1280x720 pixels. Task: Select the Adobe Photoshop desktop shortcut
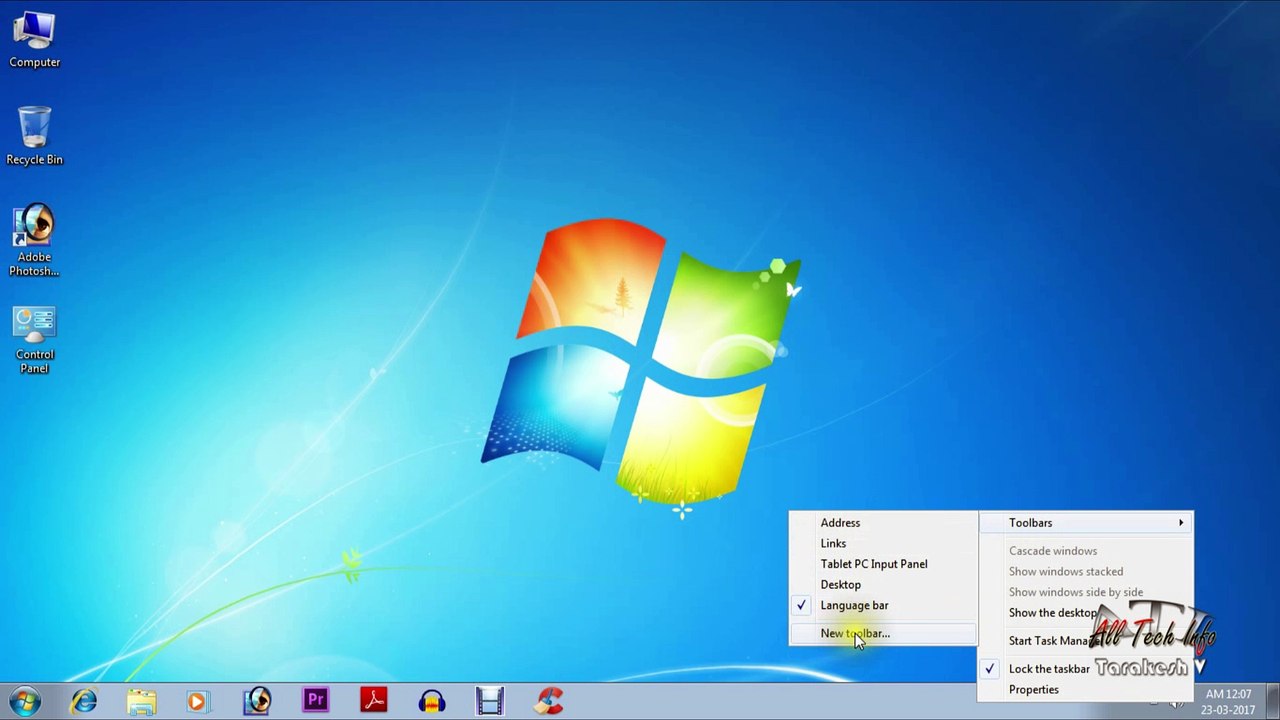point(35,241)
